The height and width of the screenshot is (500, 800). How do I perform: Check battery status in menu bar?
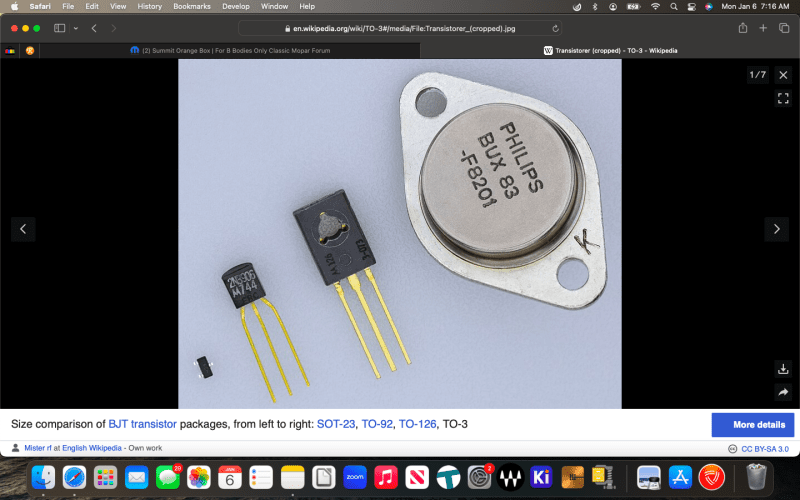(x=633, y=7)
